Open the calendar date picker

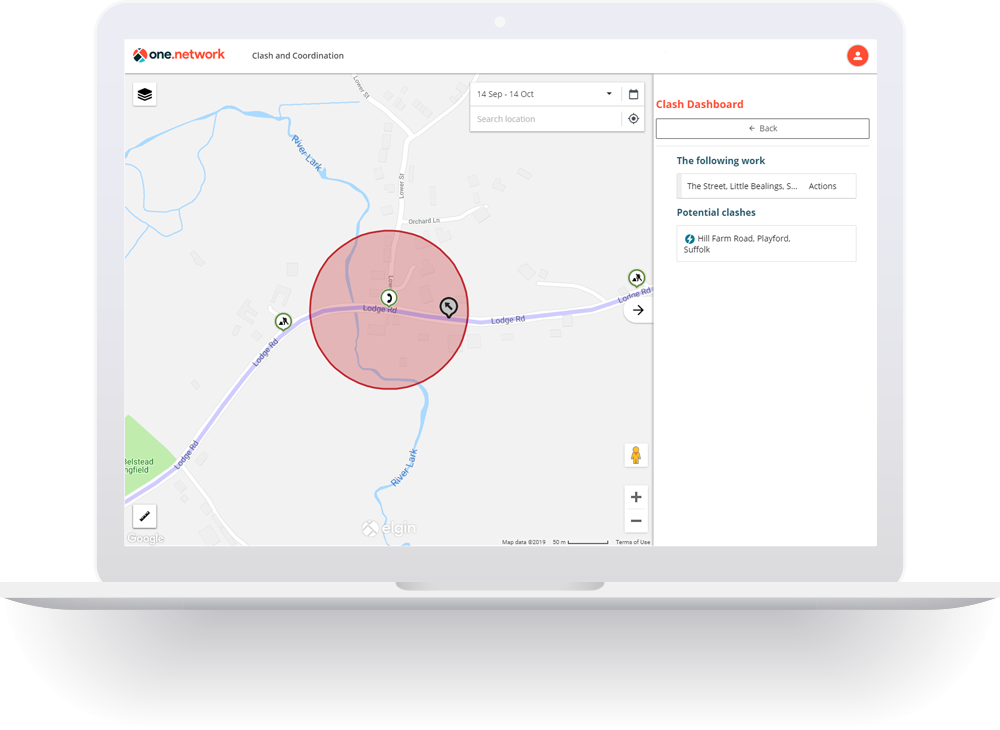coord(633,94)
